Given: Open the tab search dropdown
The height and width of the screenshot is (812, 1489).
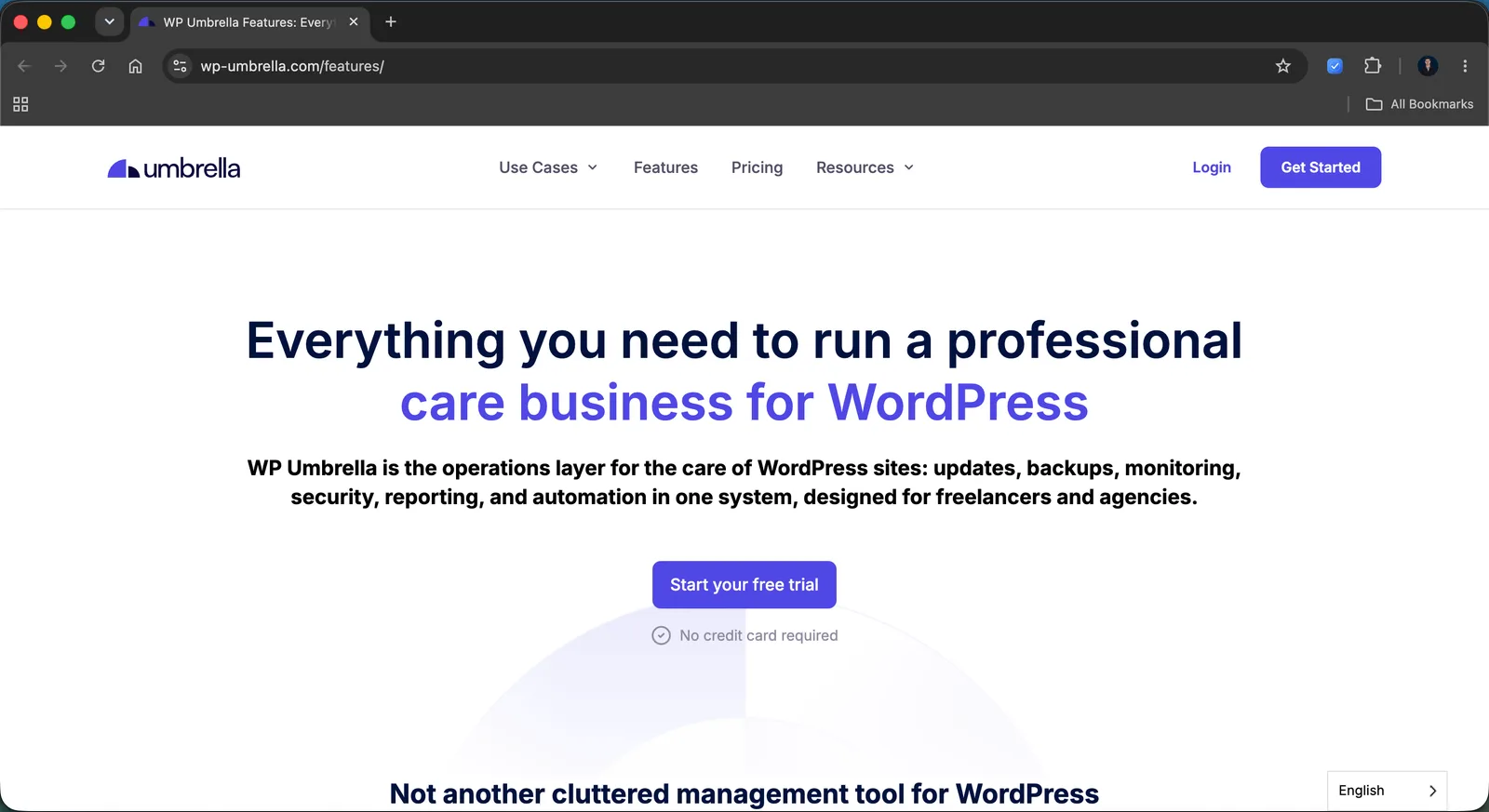Looking at the screenshot, I should (x=109, y=21).
